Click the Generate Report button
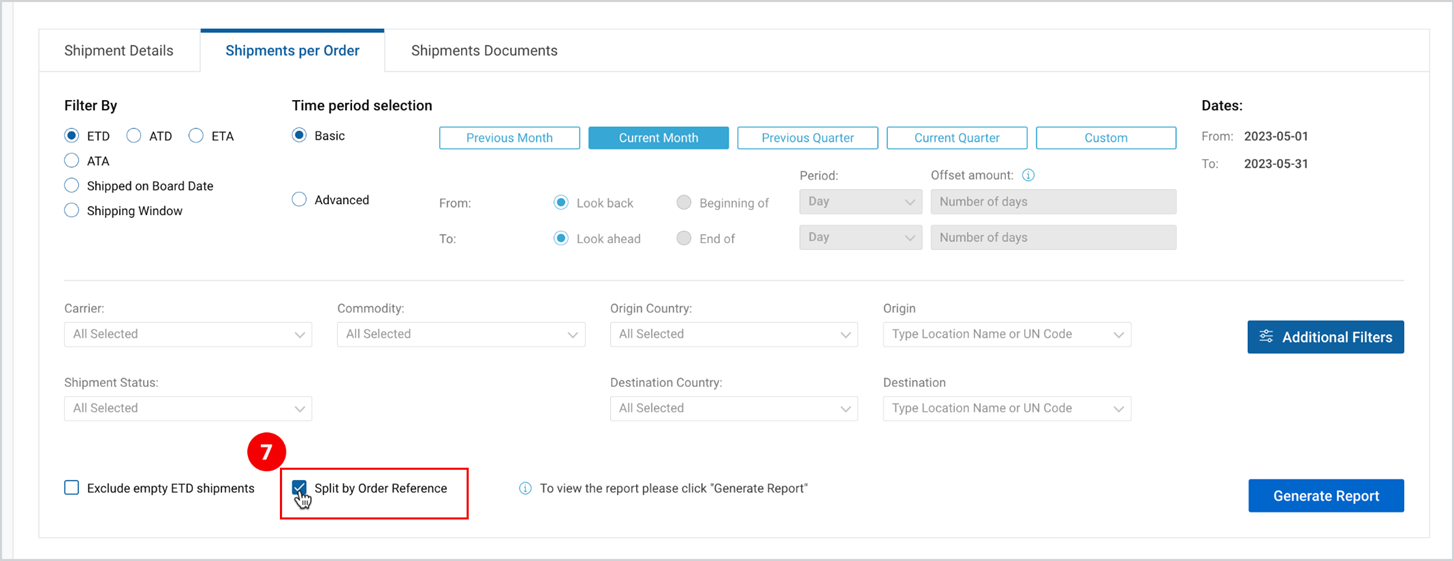This screenshot has width=1454, height=561. 1326,496
